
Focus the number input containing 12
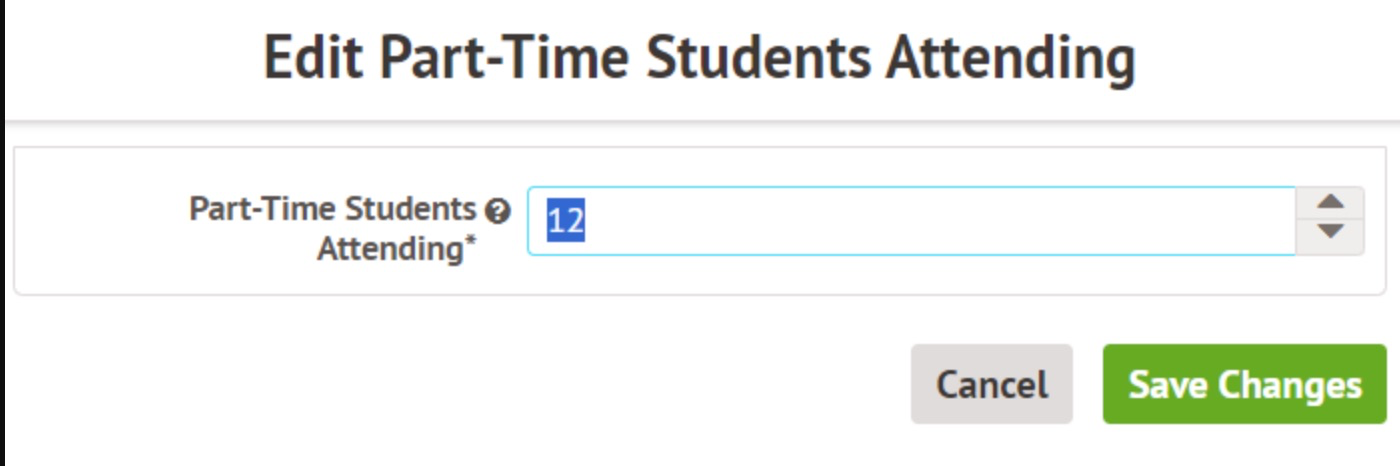coord(910,221)
